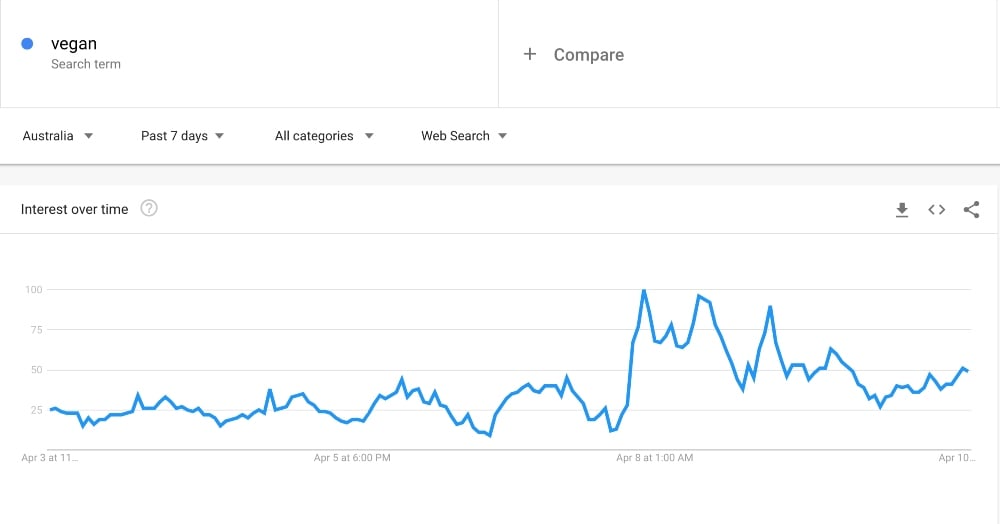Click the 50 gridline value label

coord(34,370)
